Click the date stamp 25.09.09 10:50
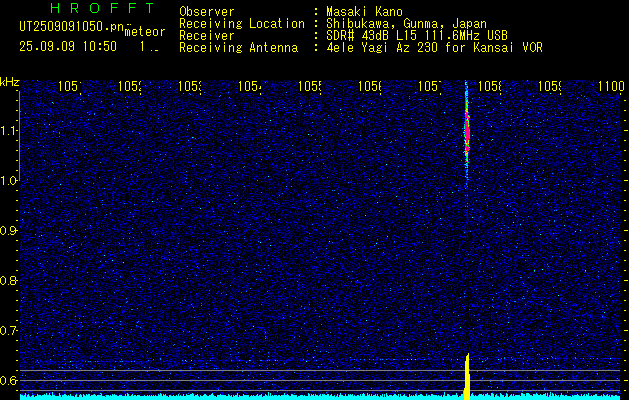Image resolution: width=629 pixels, height=400 pixels. click(x=68, y=46)
